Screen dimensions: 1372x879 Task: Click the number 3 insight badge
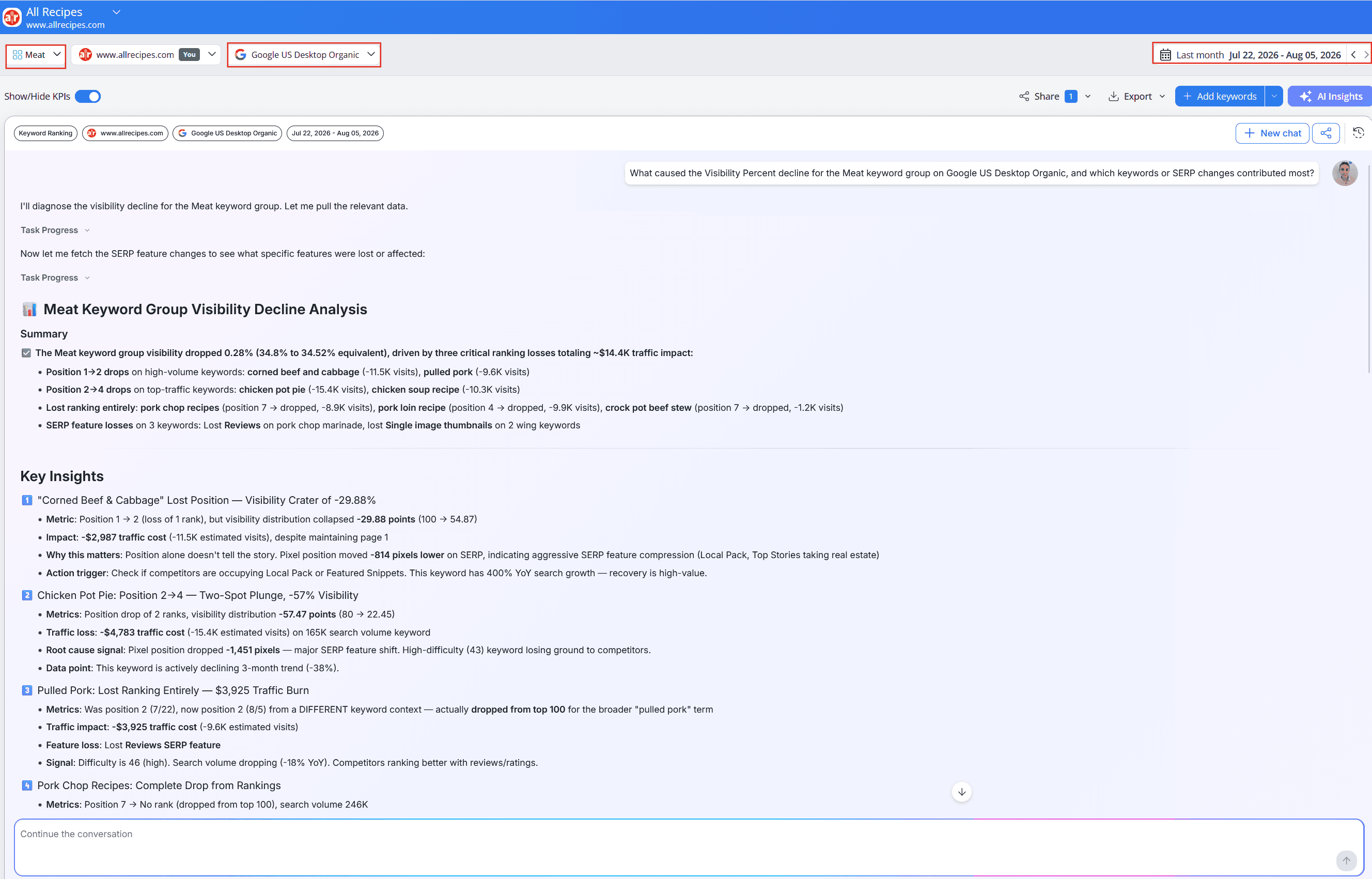click(27, 690)
